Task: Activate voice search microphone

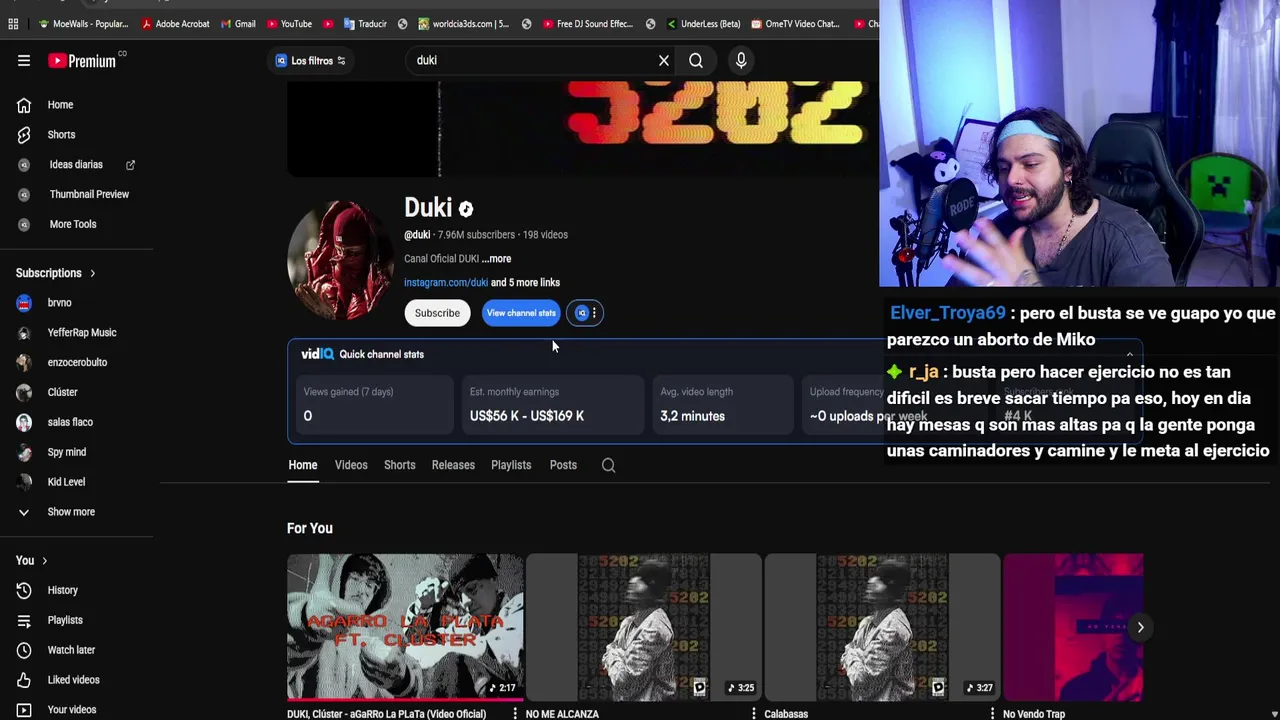Action: click(741, 61)
